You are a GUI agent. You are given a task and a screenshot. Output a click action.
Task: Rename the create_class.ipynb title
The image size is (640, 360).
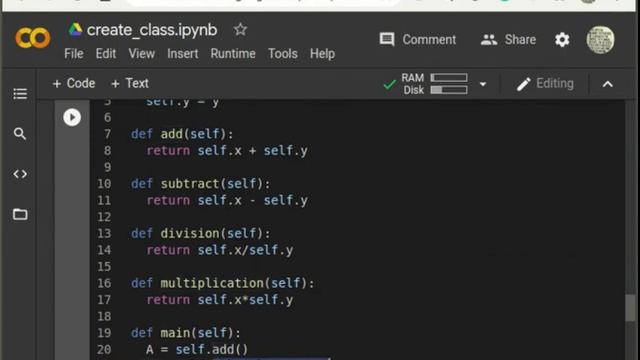pyautogui.click(x=152, y=30)
